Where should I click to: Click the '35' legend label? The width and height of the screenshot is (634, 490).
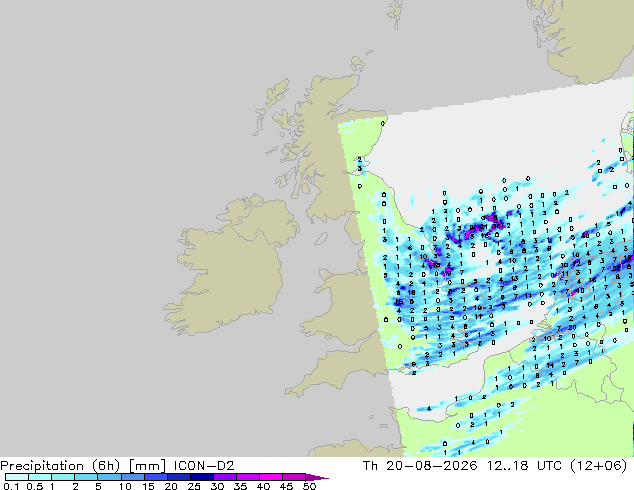click(240, 486)
